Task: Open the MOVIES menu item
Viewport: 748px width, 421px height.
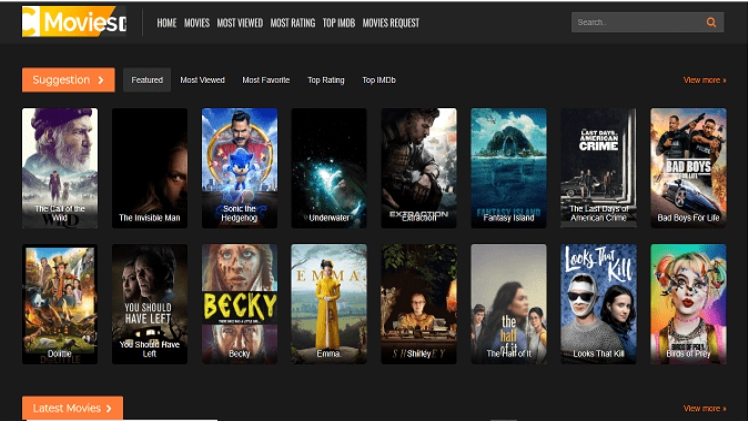Action: [x=197, y=23]
